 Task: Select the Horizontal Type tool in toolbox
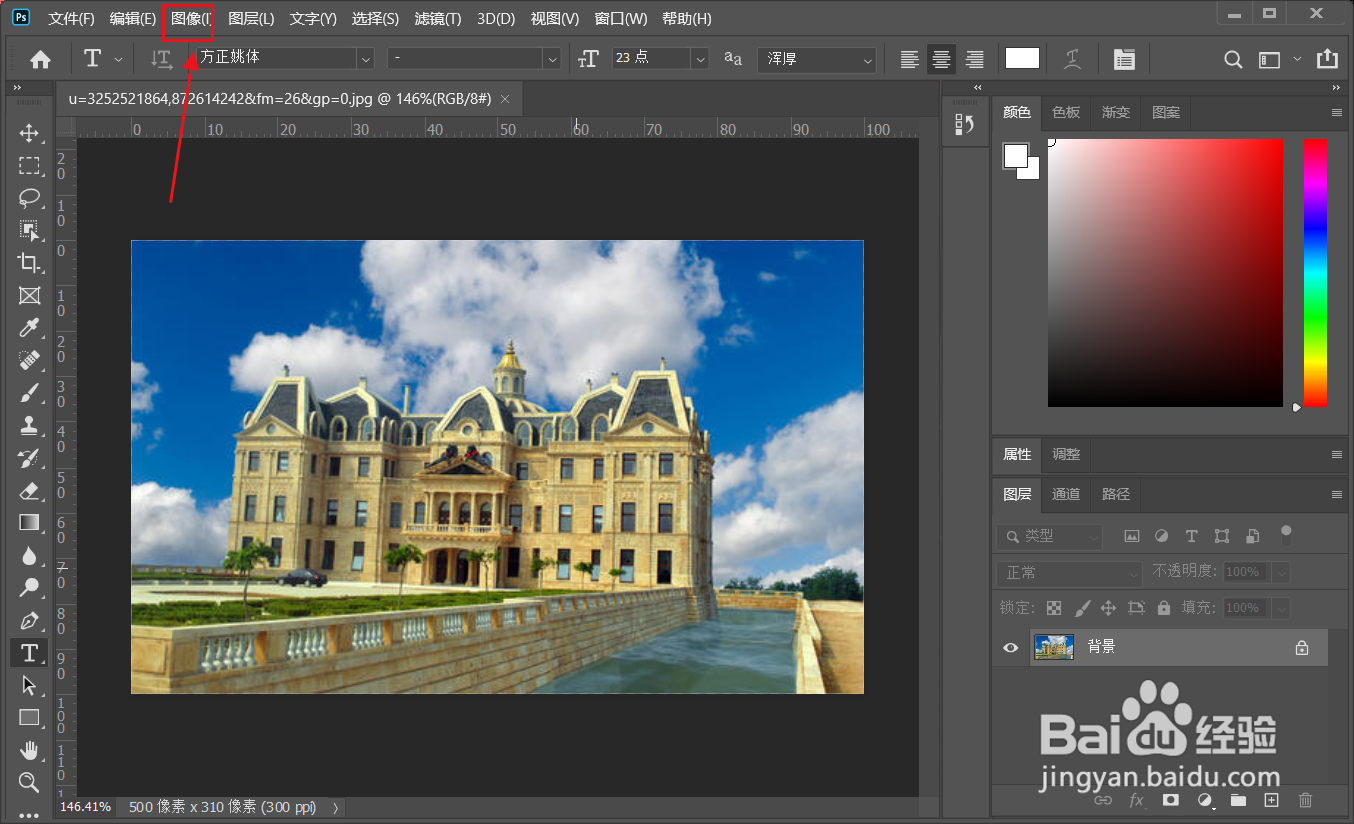[29, 653]
